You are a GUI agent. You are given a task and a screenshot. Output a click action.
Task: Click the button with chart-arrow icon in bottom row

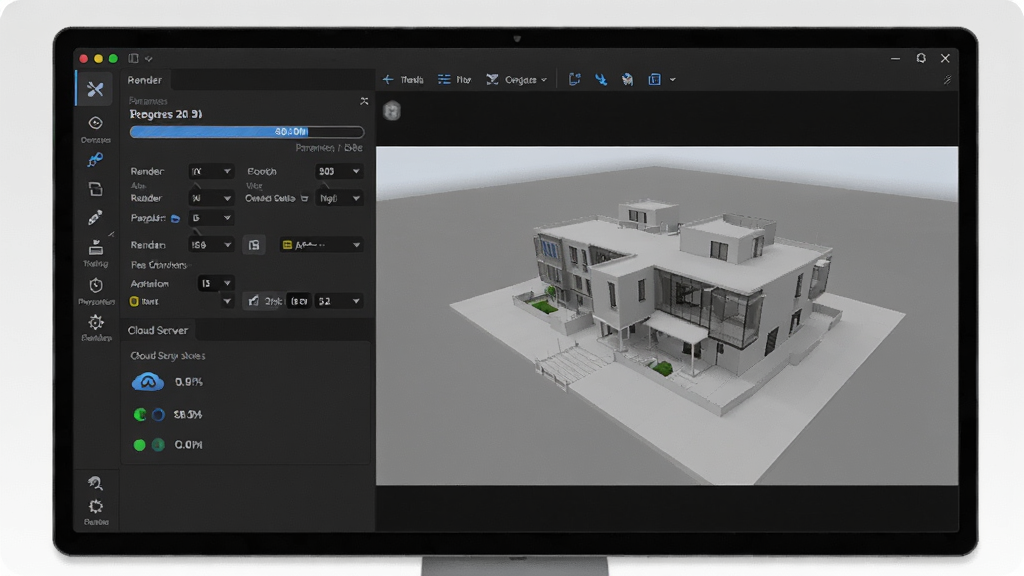click(263, 301)
